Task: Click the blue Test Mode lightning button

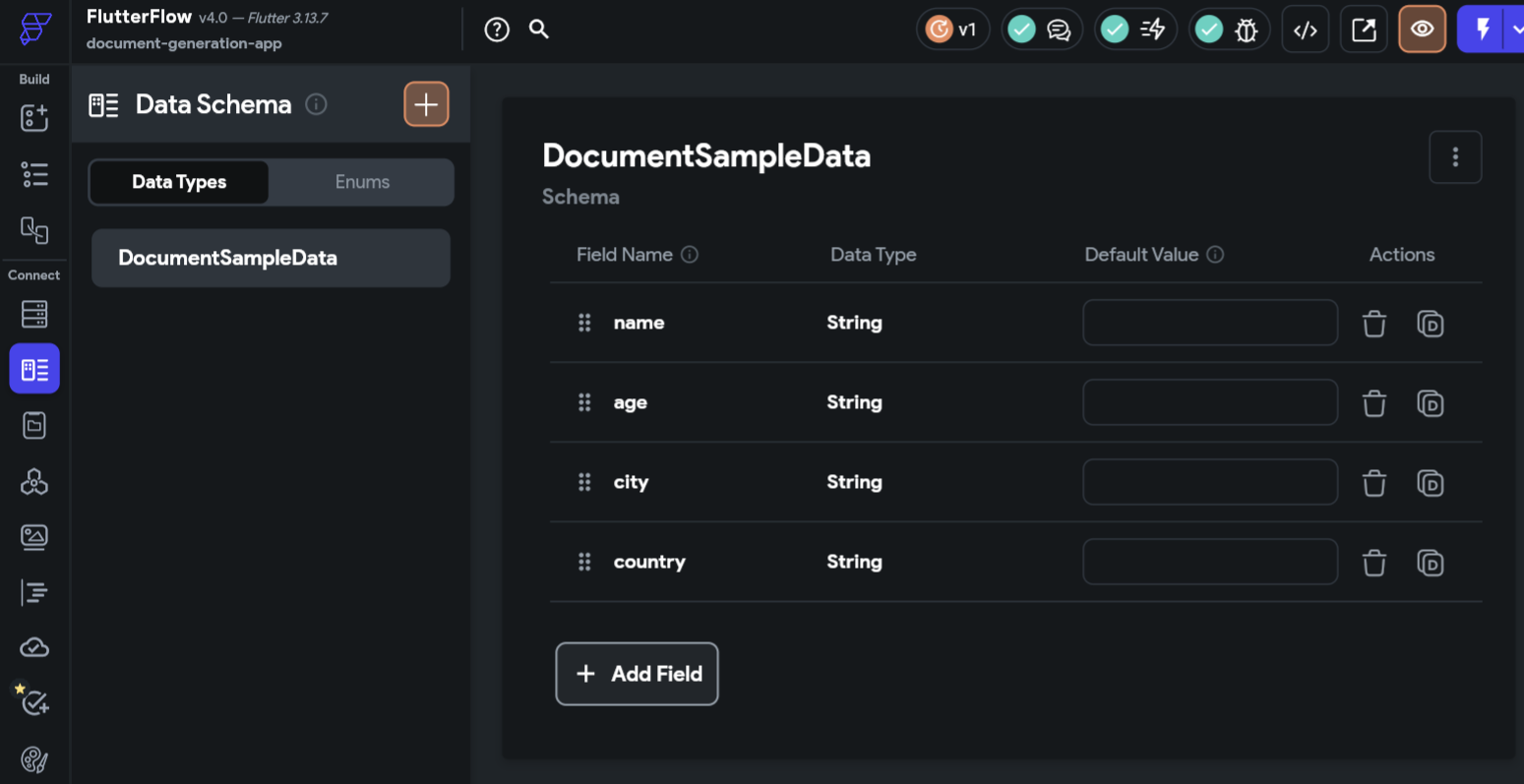Action: pos(1482,30)
